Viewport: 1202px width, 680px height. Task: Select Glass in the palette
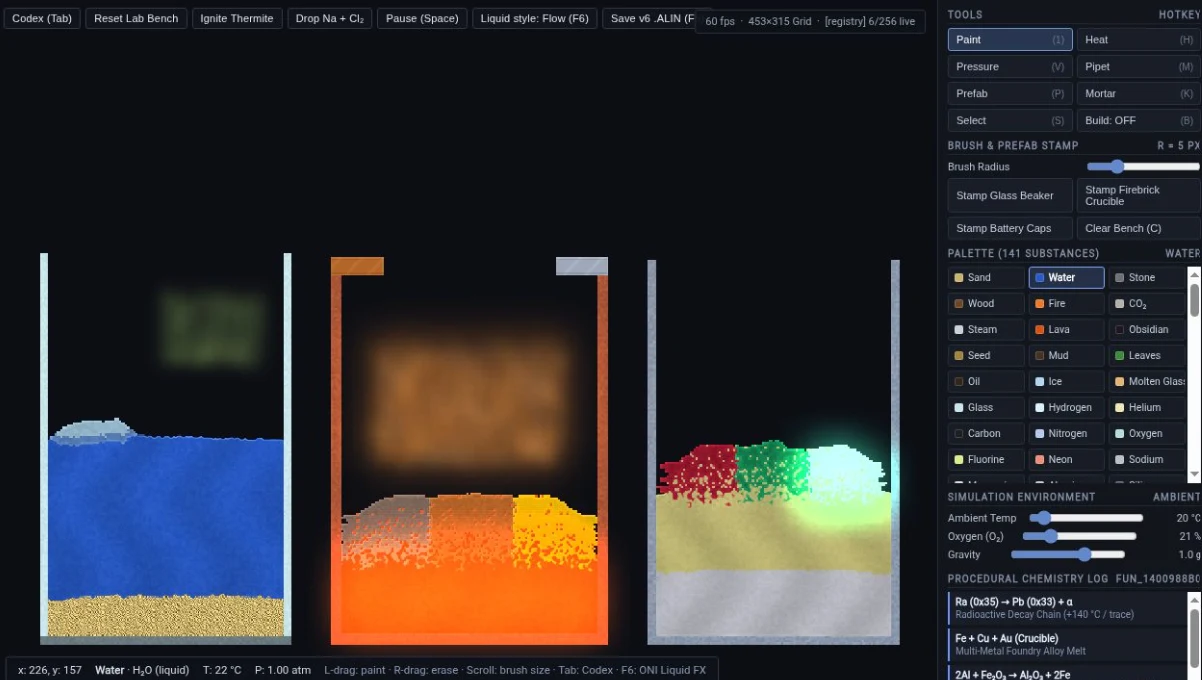(x=986, y=407)
